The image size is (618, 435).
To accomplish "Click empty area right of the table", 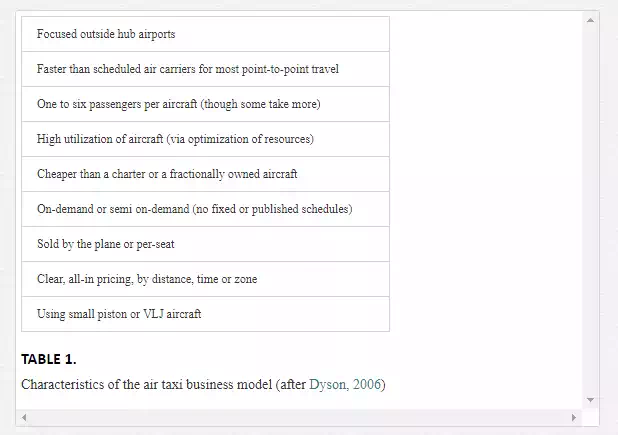I will tap(486, 173).
